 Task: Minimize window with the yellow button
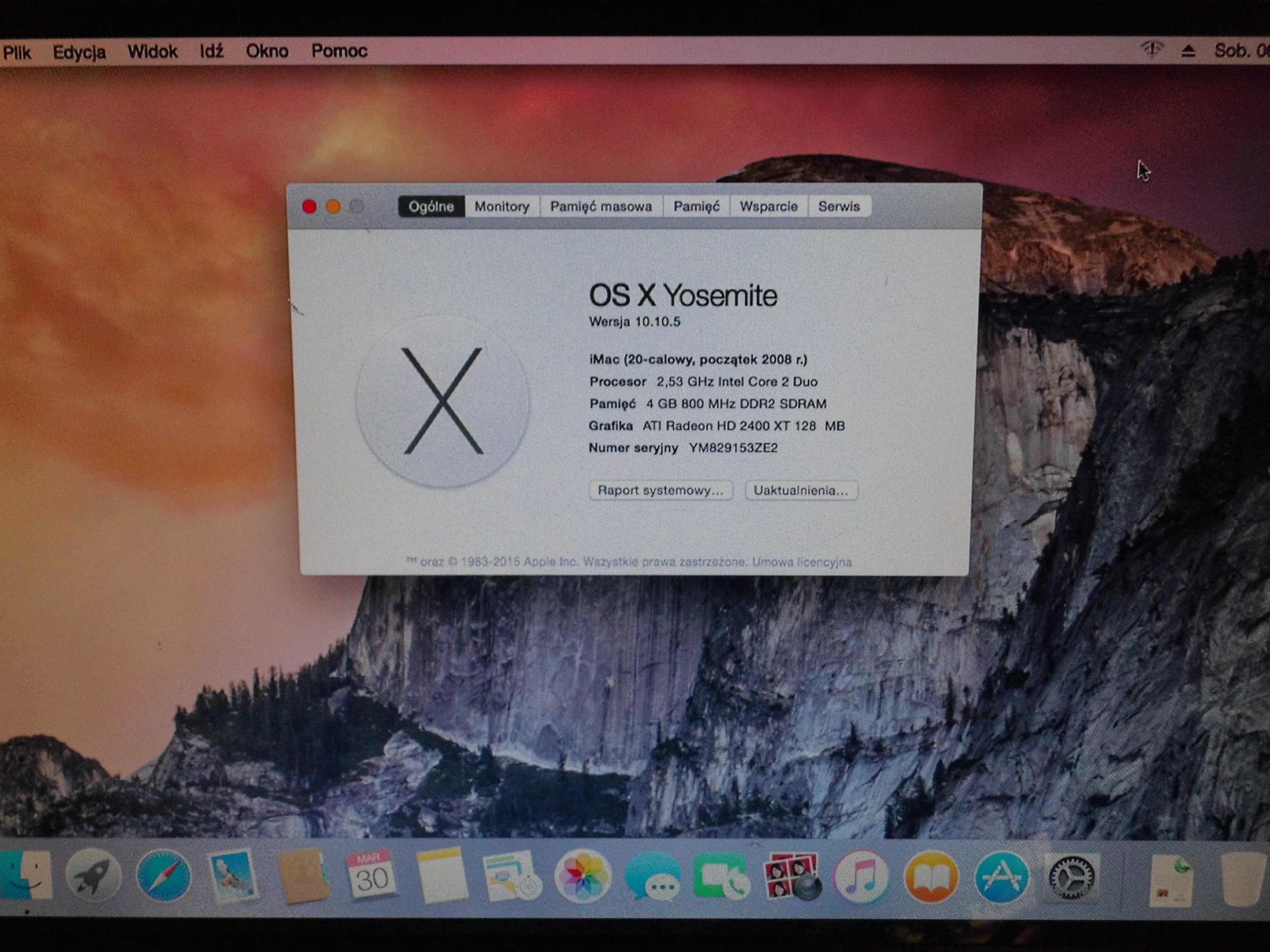coord(333,206)
